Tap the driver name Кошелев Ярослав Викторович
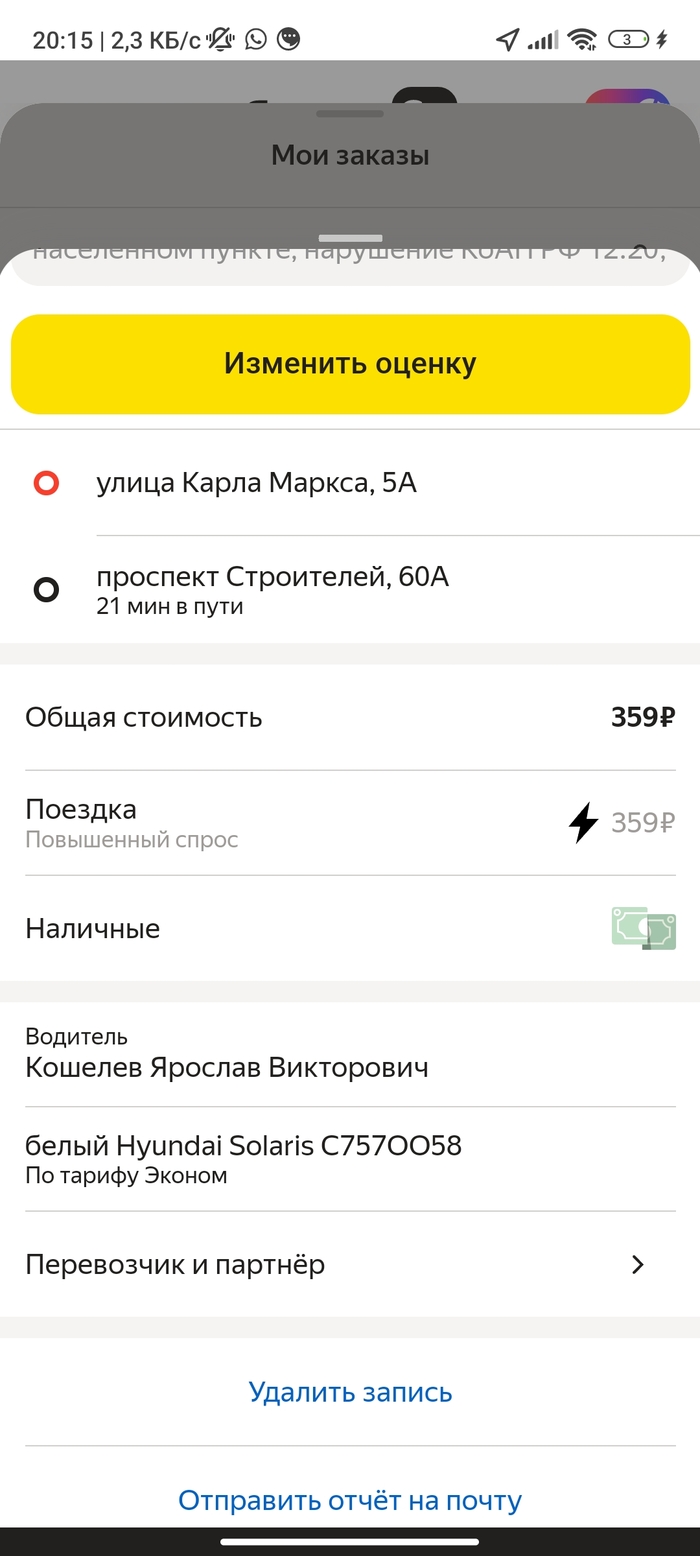 pyautogui.click(x=227, y=1067)
